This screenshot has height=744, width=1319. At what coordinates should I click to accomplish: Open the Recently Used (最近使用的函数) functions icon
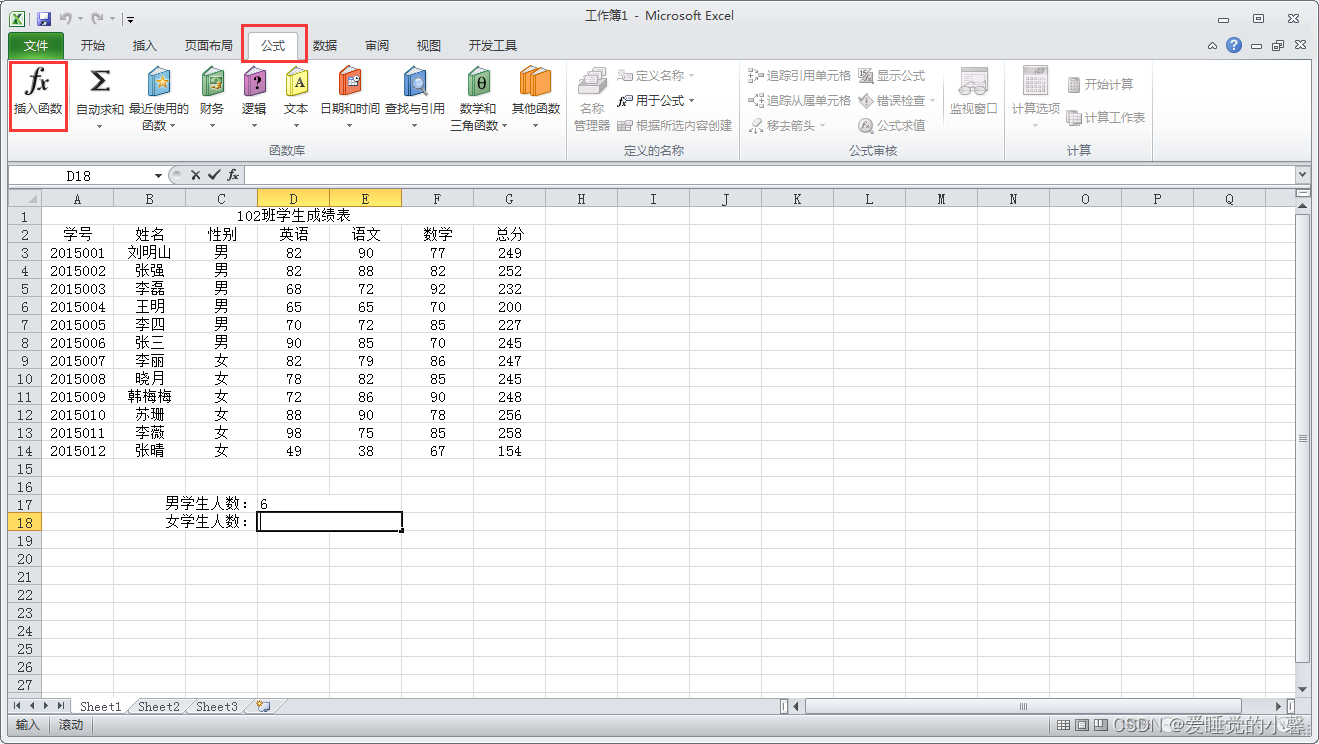pos(158,82)
